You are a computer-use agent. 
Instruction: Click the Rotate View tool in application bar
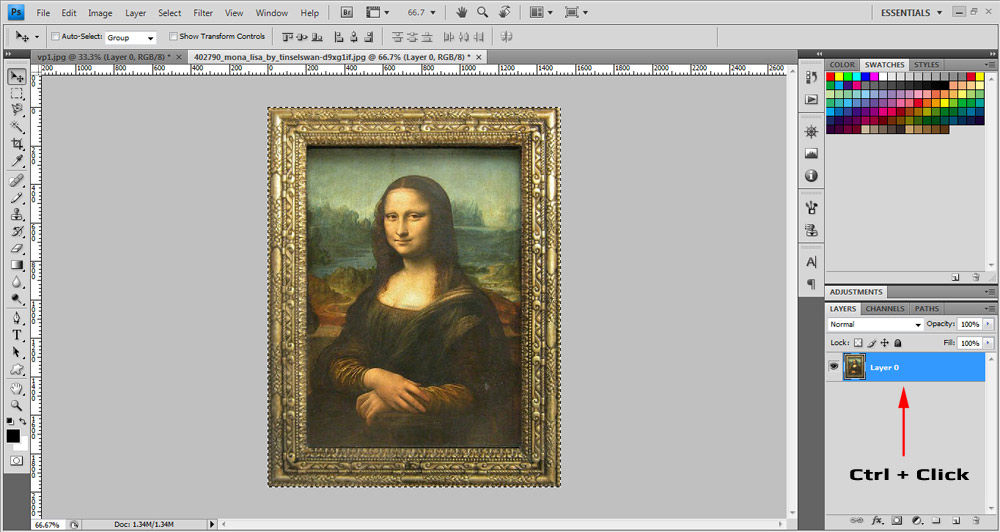(504, 12)
